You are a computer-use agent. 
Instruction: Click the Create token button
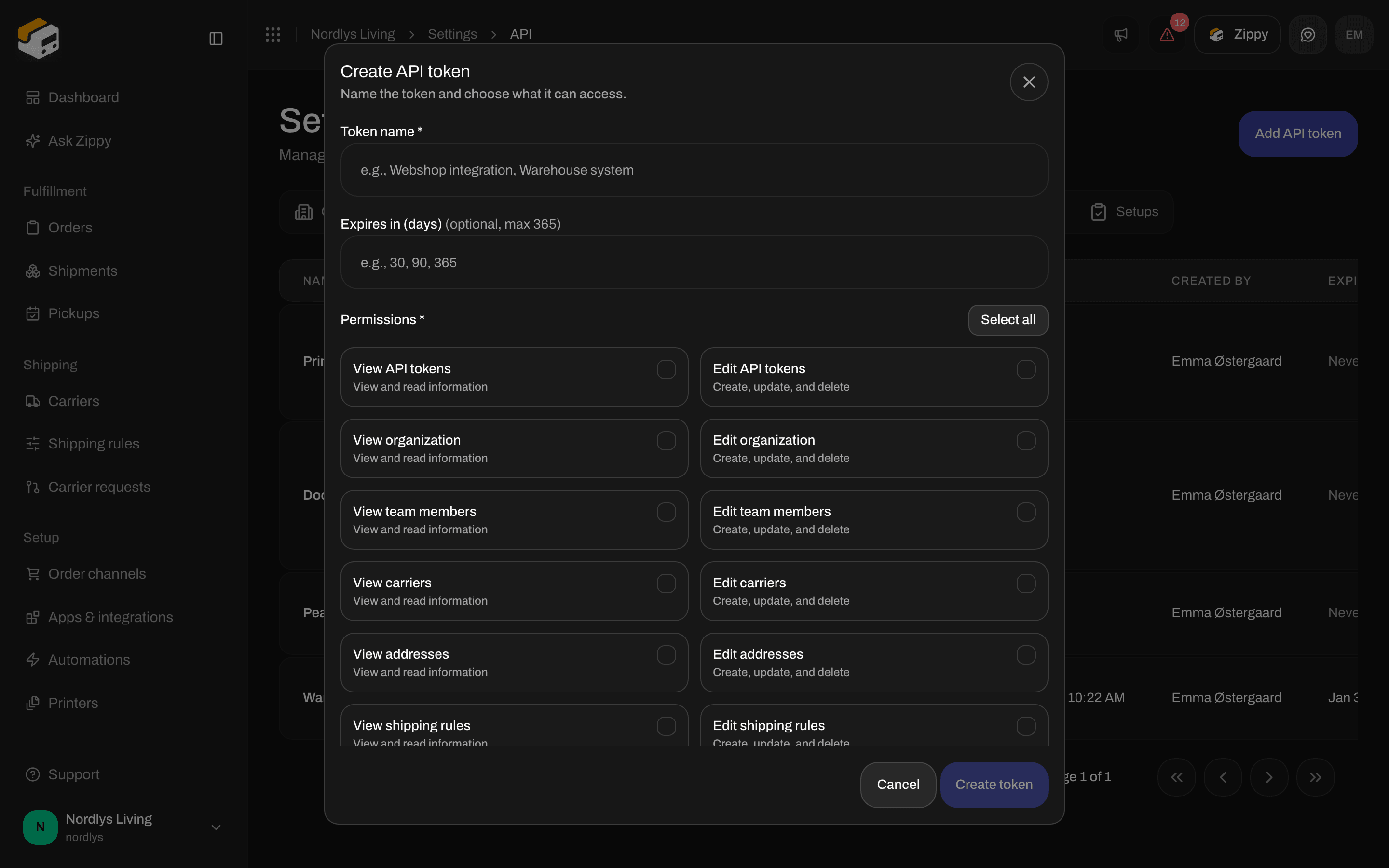pos(994,785)
